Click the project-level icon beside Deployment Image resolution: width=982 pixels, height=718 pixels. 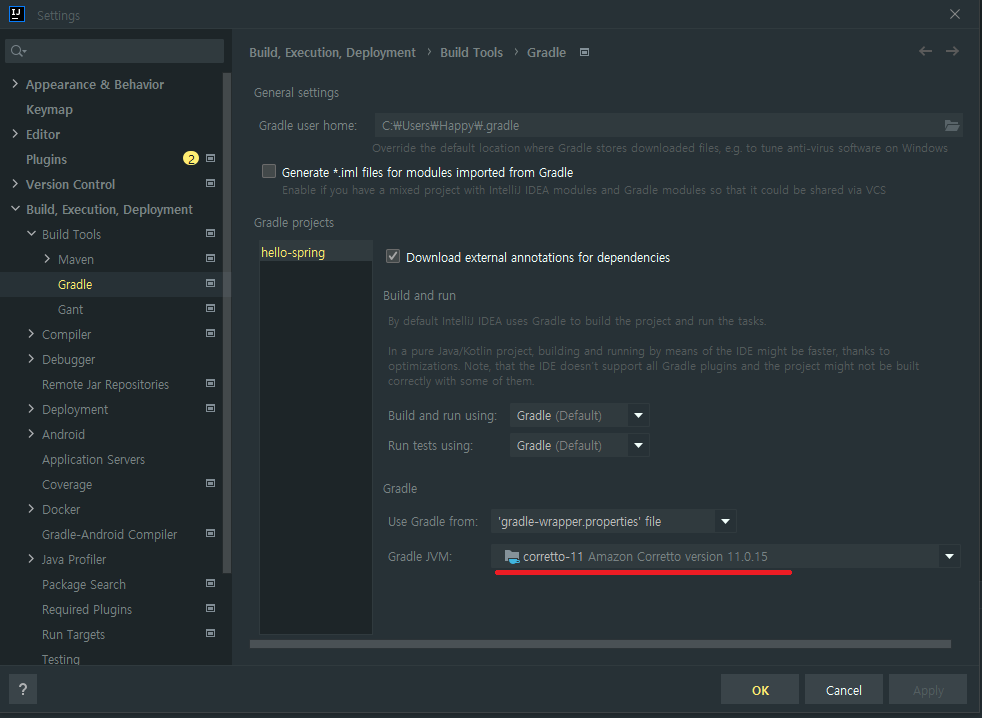pos(210,409)
